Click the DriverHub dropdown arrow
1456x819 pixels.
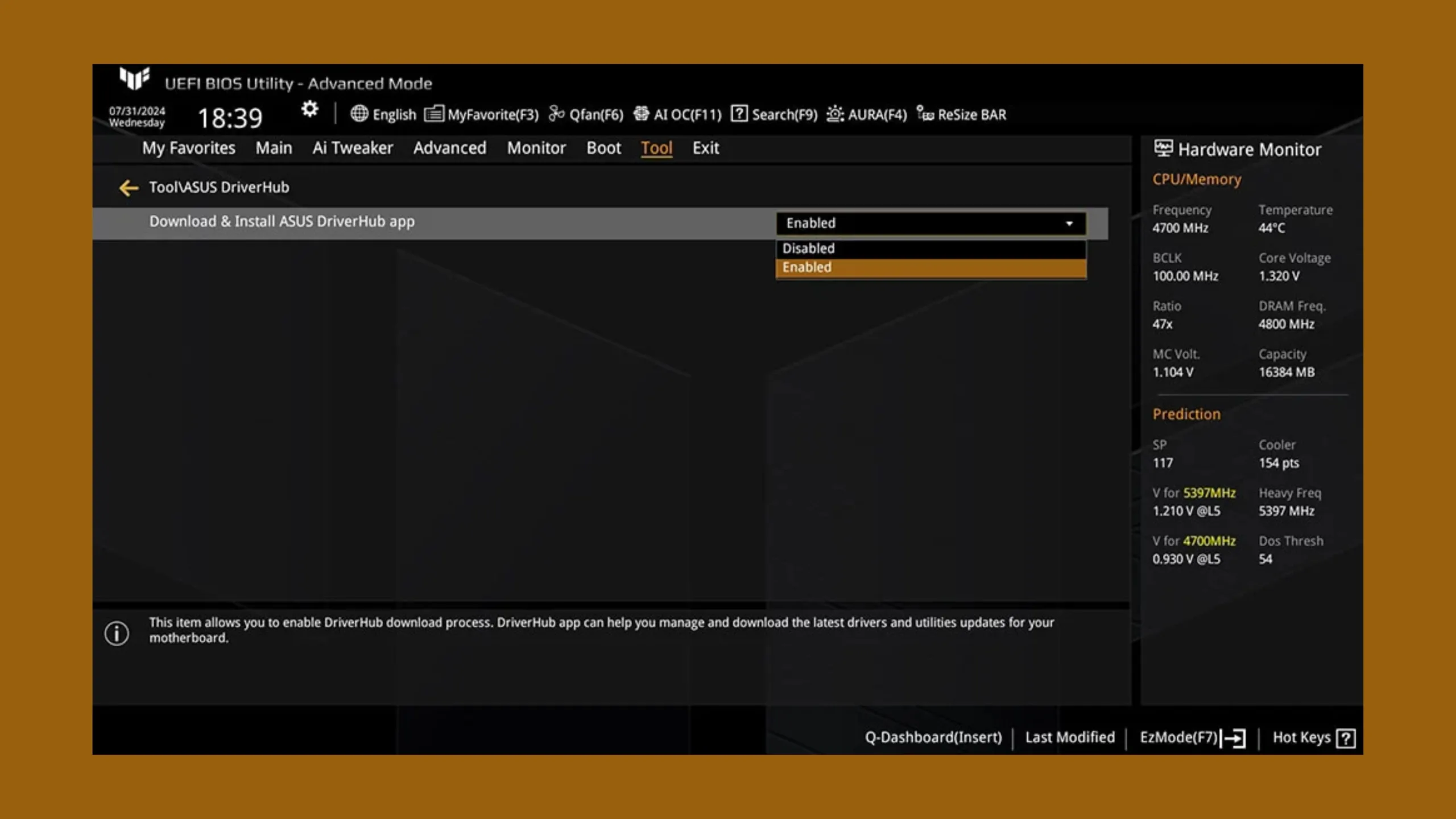[1069, 224]
